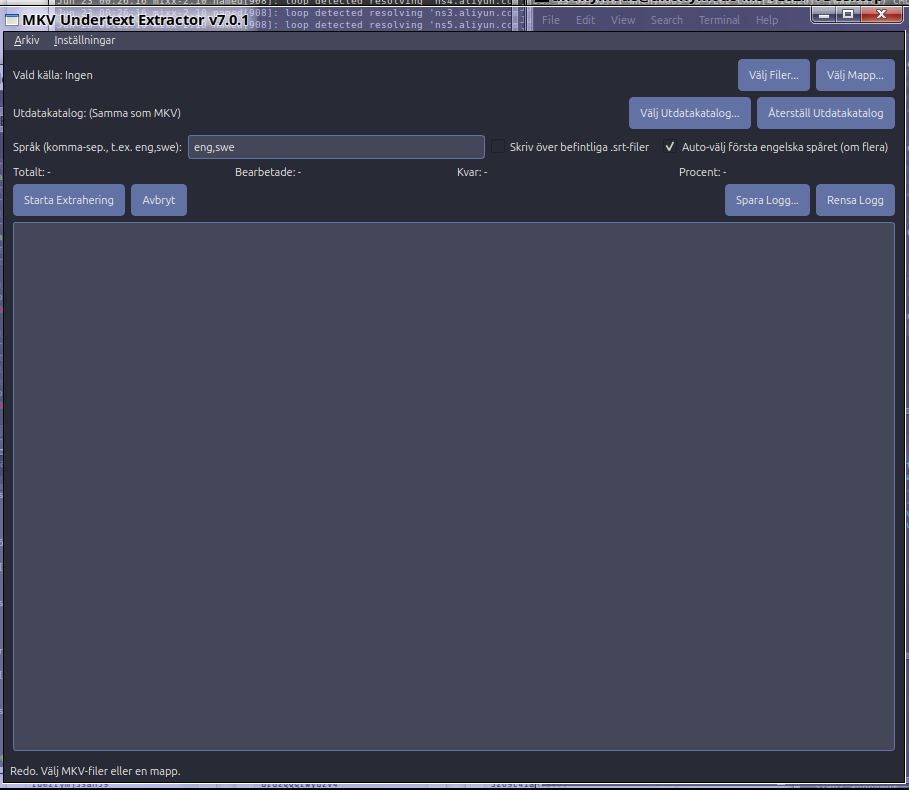The width and height of the screenshot is (909, 790).
Task: Enable Skriv över befintliga .srt-filer
Action: click(x=499, y=146)
